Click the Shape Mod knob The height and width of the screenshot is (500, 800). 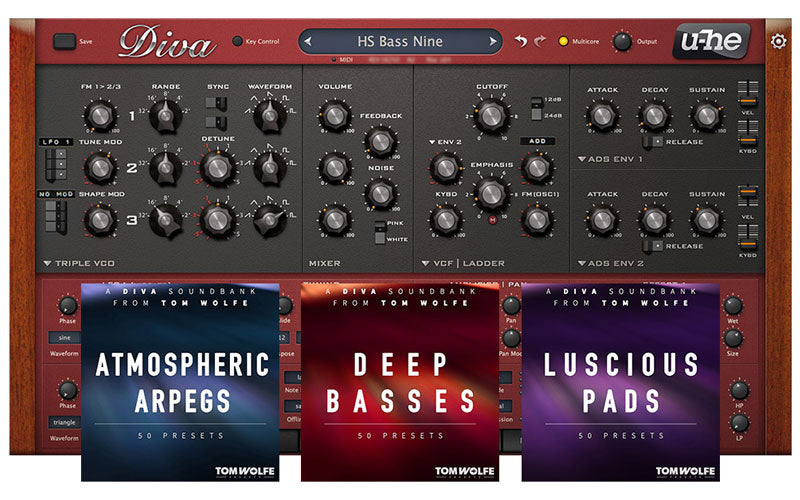pos(100,220)
